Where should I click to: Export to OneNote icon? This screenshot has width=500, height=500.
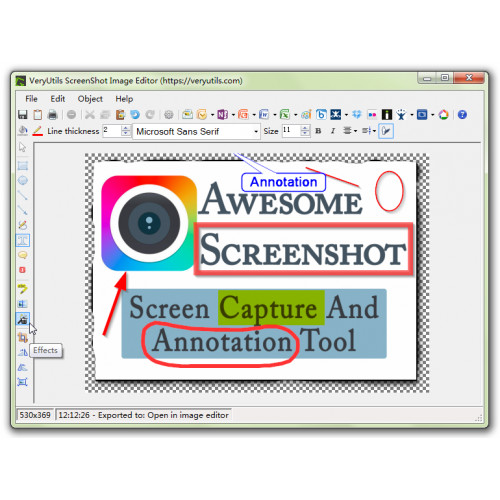point(222,115)
